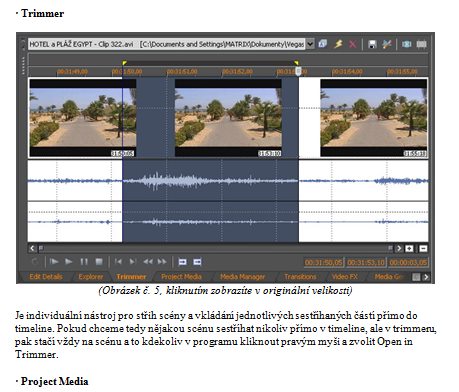Click the horizontal timeline scrollbar track
The width and height of the screenshot is (459, 392).
[x=215, y=248]
